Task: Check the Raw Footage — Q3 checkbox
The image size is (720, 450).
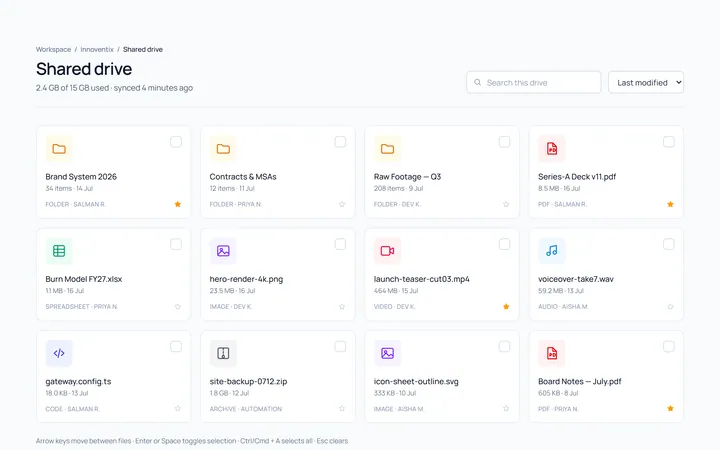Action: tap(504, 142)
